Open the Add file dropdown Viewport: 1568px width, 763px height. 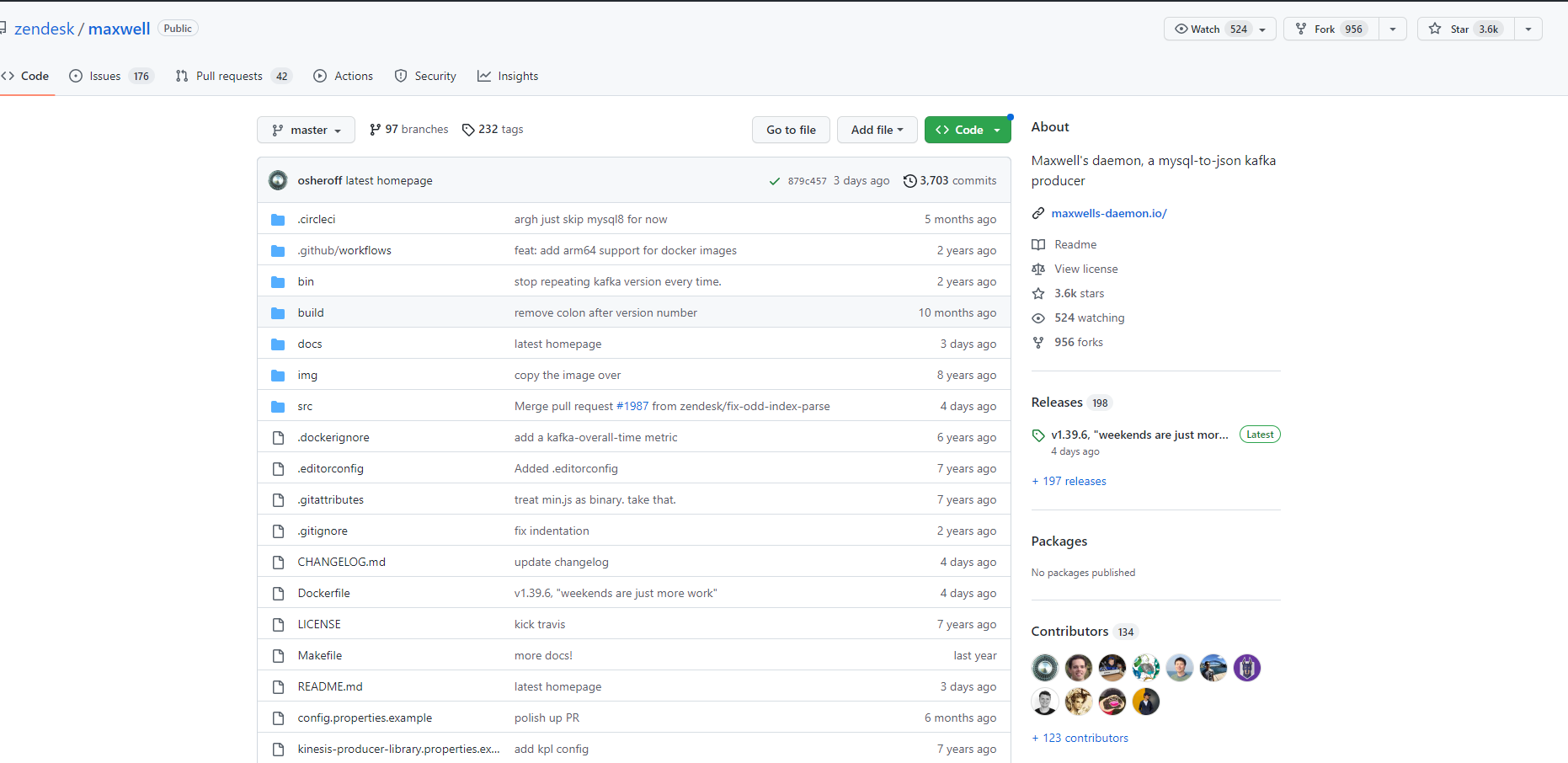877,130
